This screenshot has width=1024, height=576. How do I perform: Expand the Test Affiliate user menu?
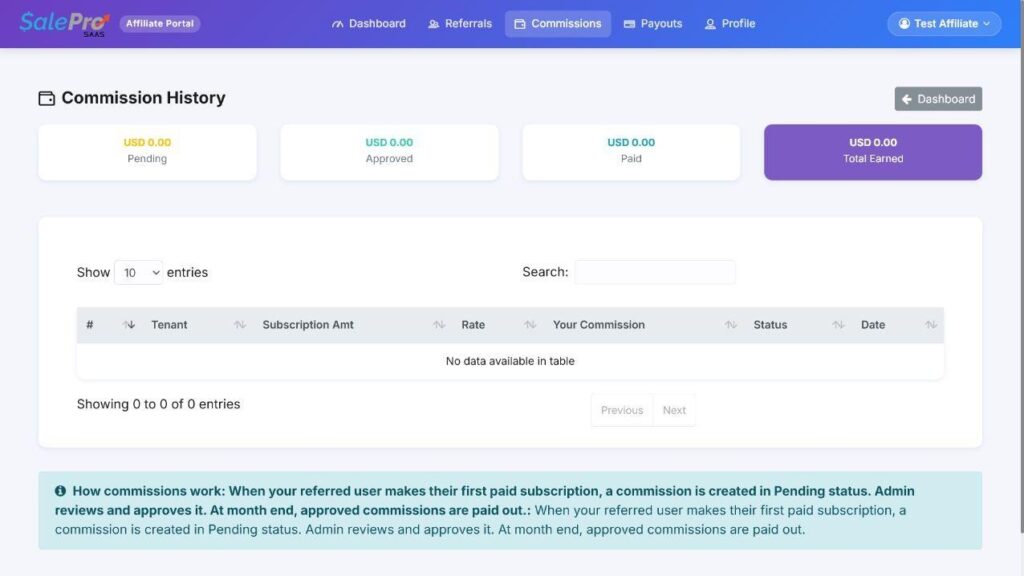[x=944, y=24]
